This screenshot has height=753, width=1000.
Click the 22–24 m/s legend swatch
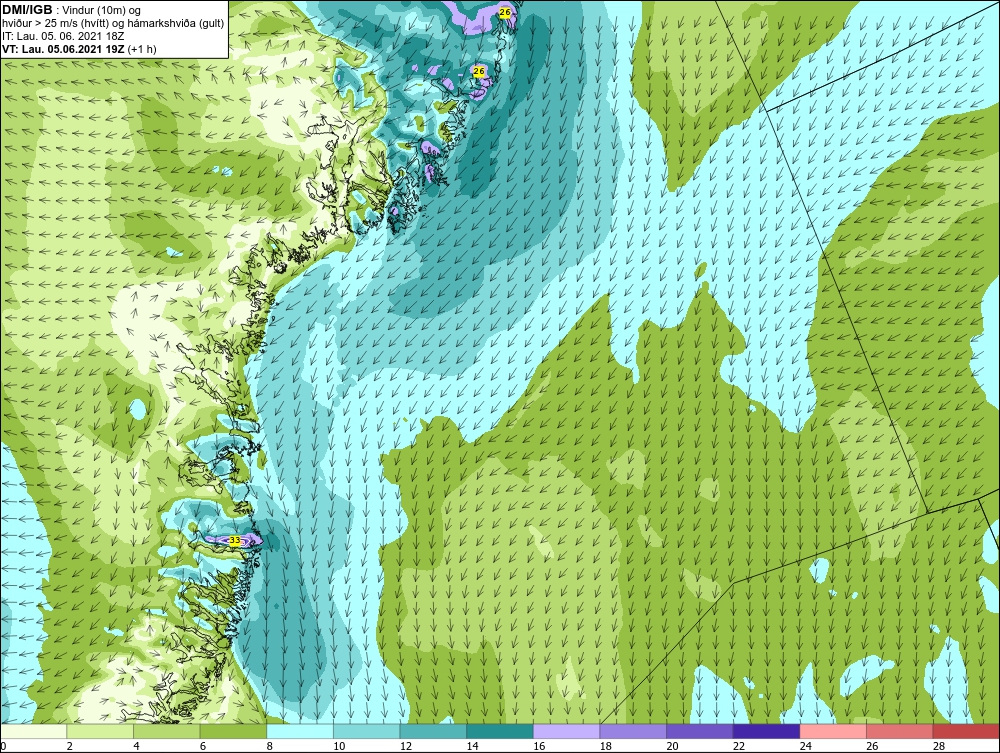point(766,731)
